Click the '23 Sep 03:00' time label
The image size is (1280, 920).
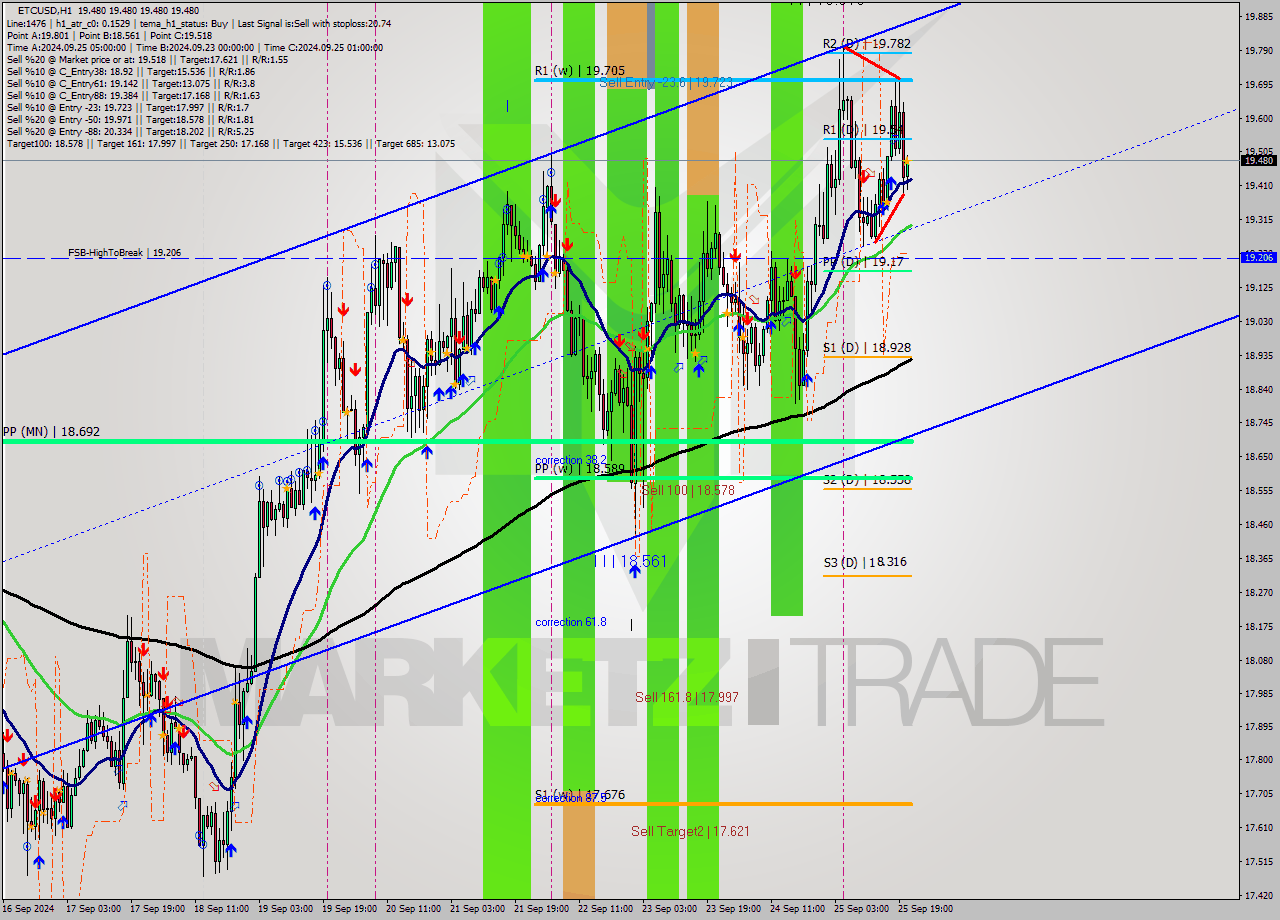[670, 909]
